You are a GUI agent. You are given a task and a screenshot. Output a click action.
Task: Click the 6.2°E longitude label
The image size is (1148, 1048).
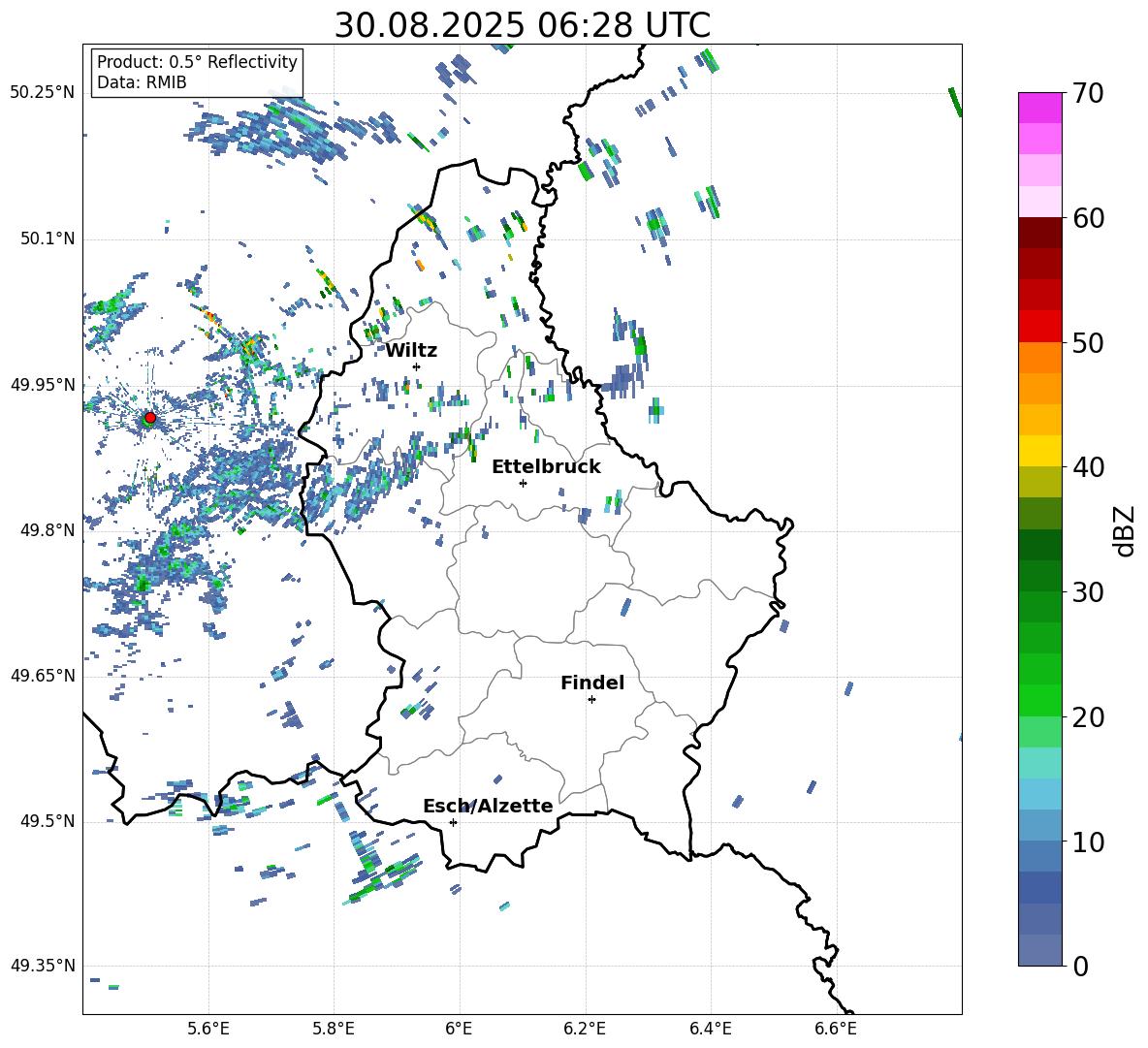click(x=585, y=1029)
